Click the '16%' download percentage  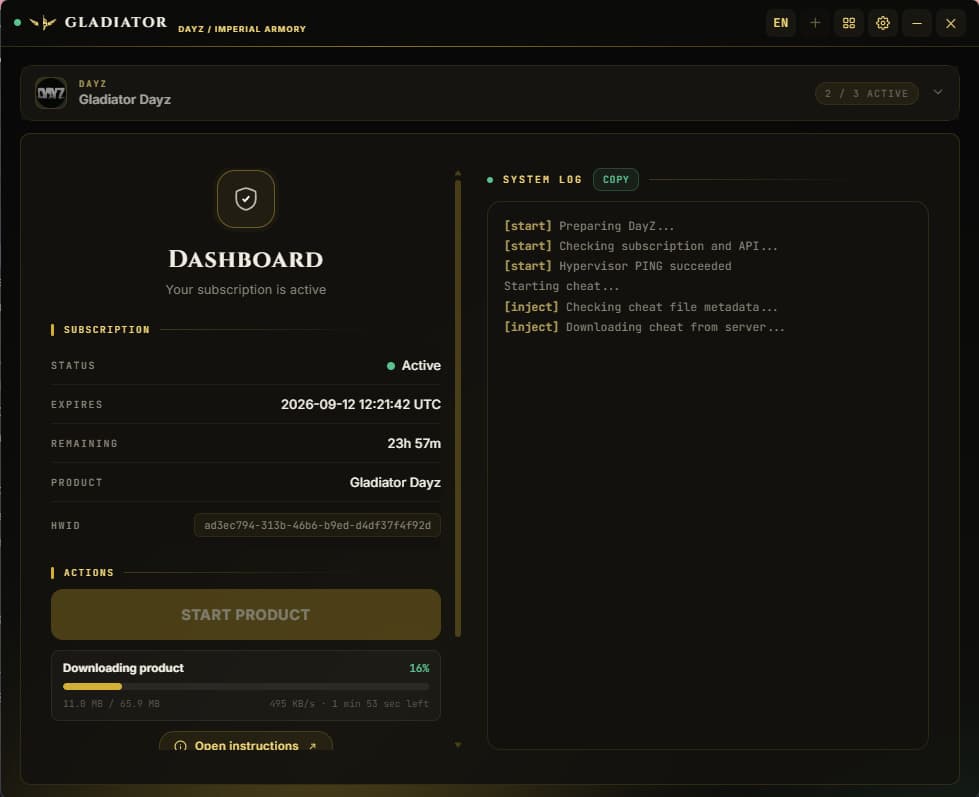(x=419, y=668)
